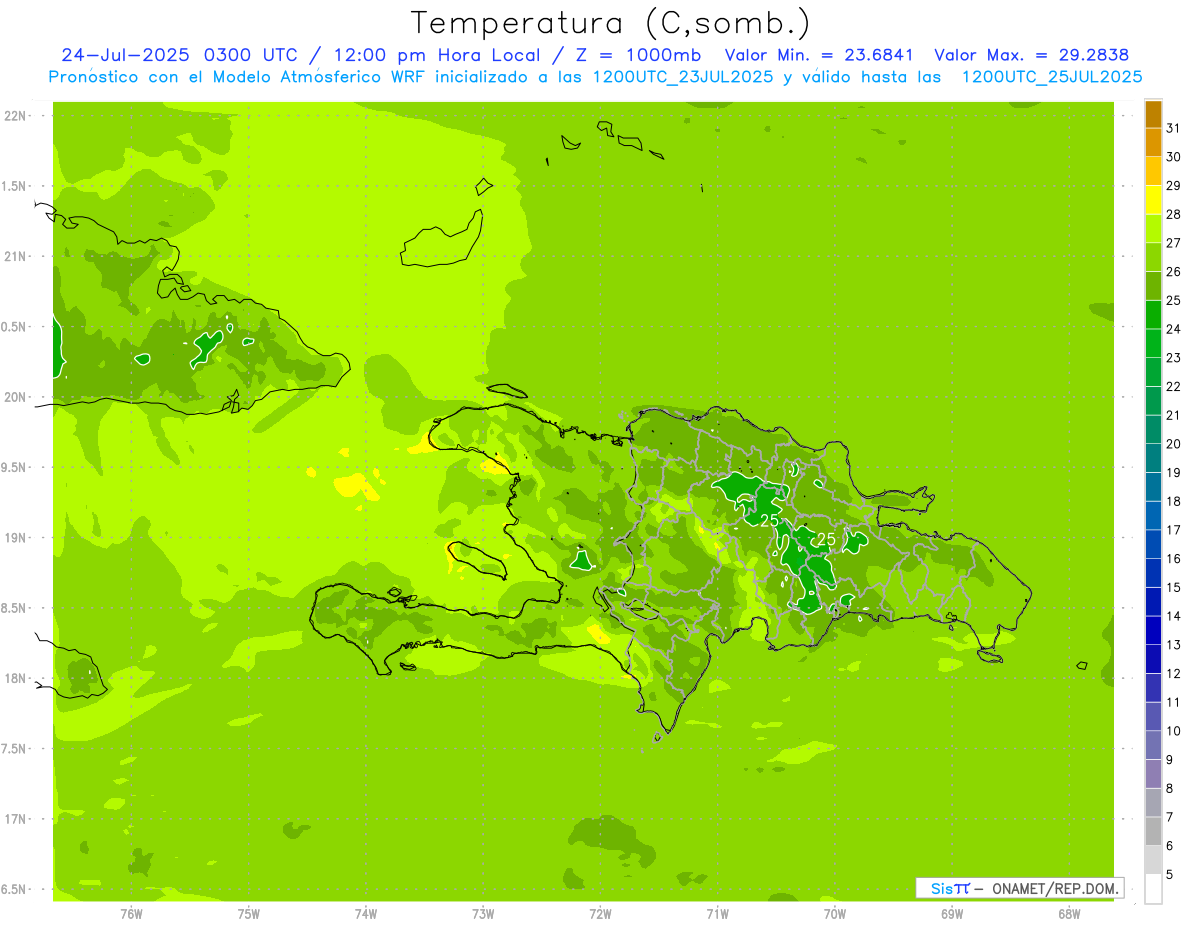This screenshot has height=927, width=1200.
Task: Click the '75W' longitude axis label
Action: coord(248,914)
